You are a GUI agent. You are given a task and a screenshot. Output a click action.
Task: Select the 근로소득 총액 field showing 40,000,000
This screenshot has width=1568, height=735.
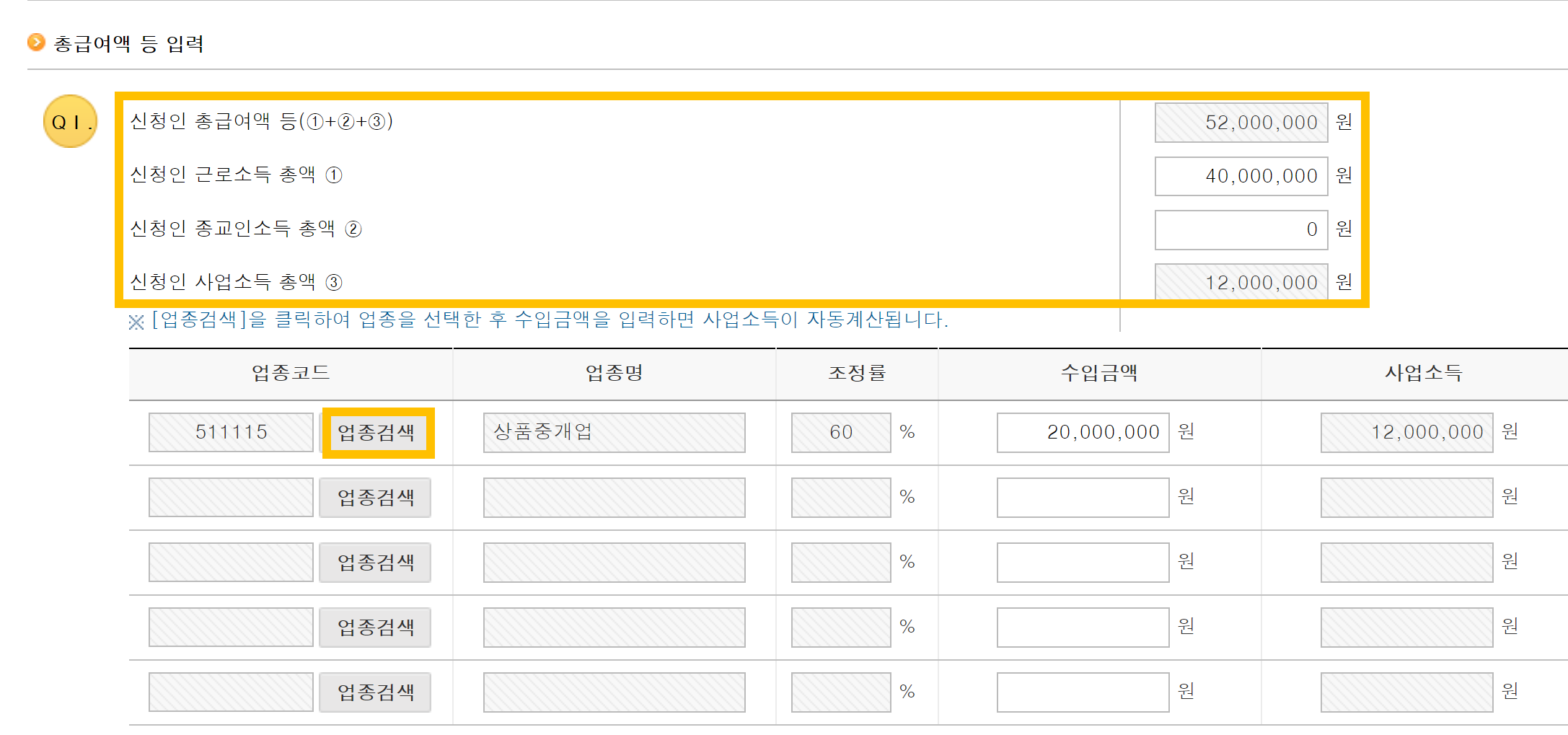[1241, 175]
